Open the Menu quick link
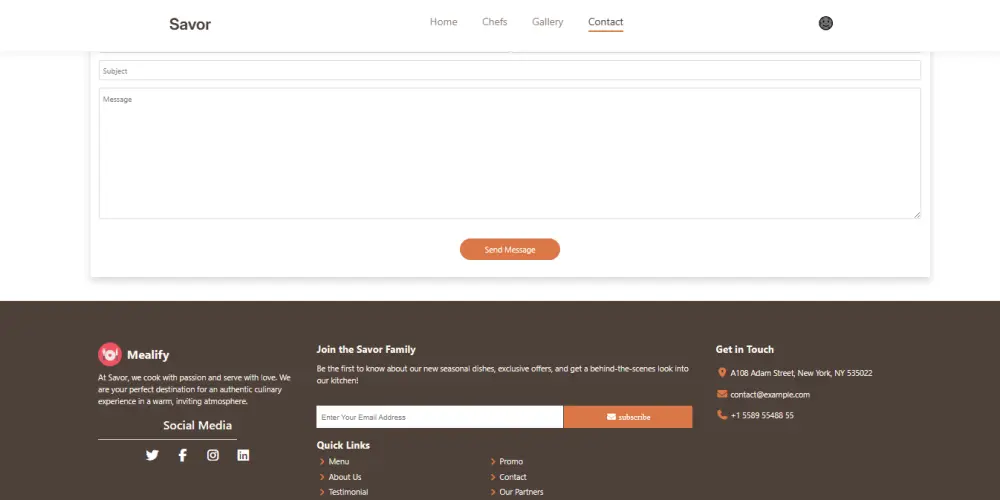1000x500 pixels. (339, 462)
